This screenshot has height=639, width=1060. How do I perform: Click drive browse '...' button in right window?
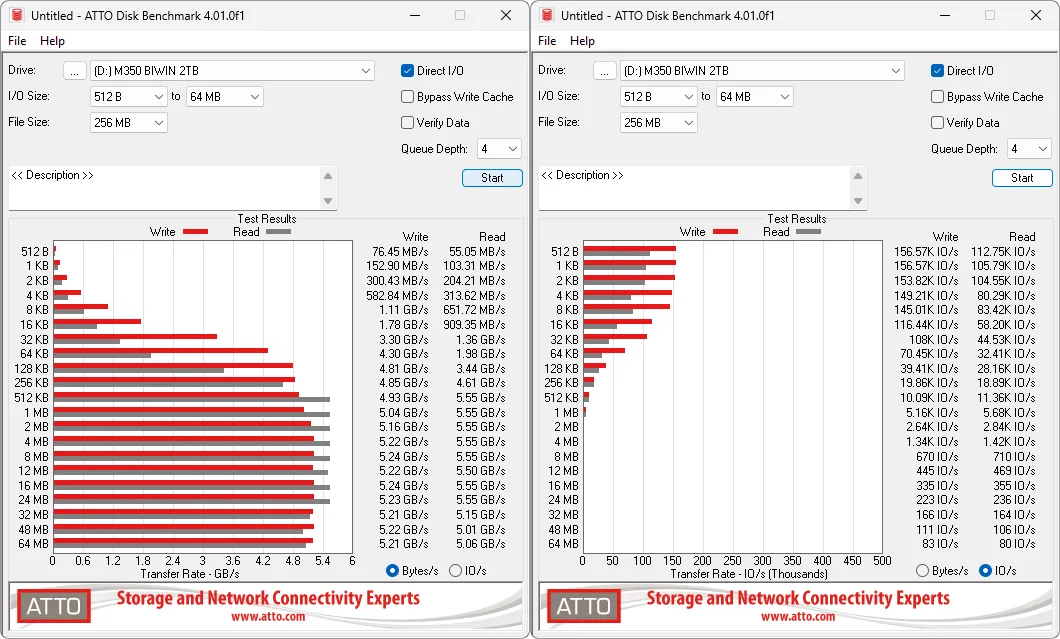click(x=605, y=70)
